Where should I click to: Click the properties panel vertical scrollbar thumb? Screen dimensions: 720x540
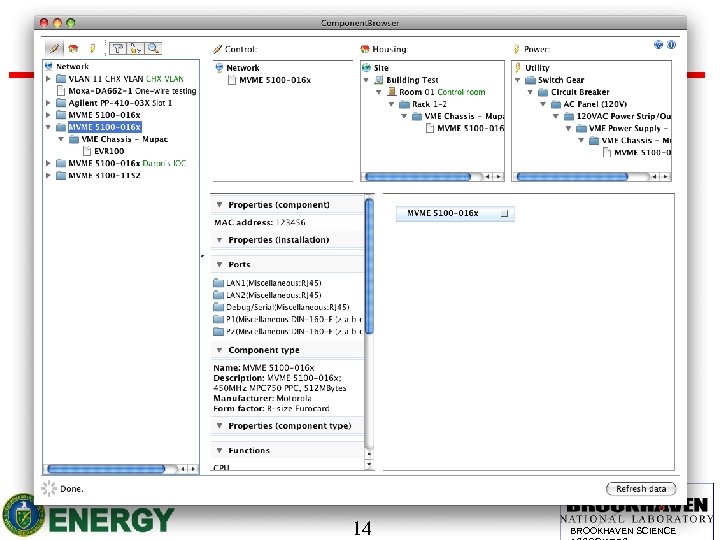pyautogui.click(x=369, y=265)
